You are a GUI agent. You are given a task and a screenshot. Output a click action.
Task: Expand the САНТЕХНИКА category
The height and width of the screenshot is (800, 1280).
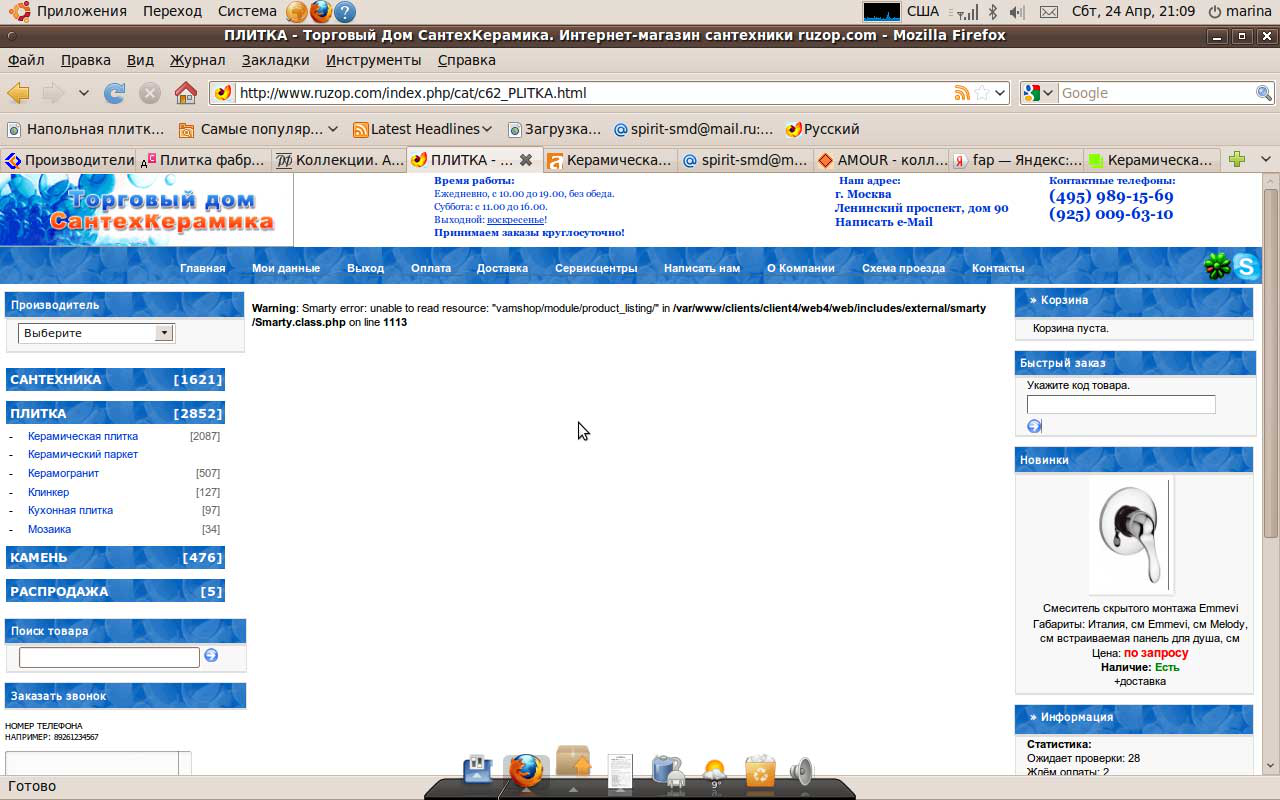click(116, 380)
